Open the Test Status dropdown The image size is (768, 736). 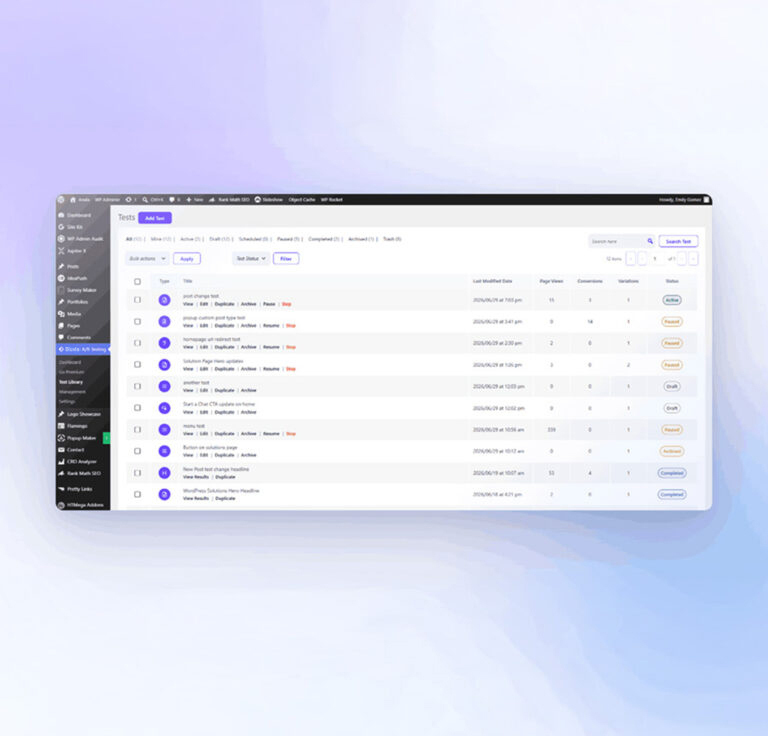(x=251, y=259)
